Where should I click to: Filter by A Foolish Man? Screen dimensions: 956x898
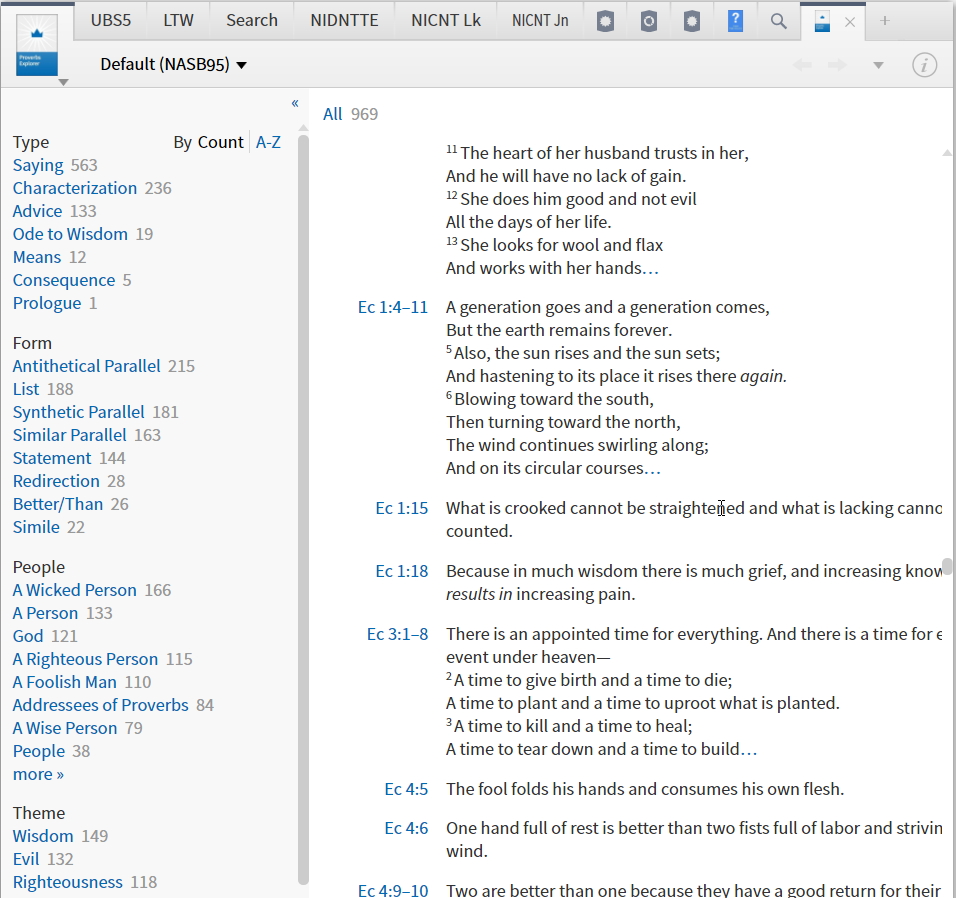coord(65,682)
